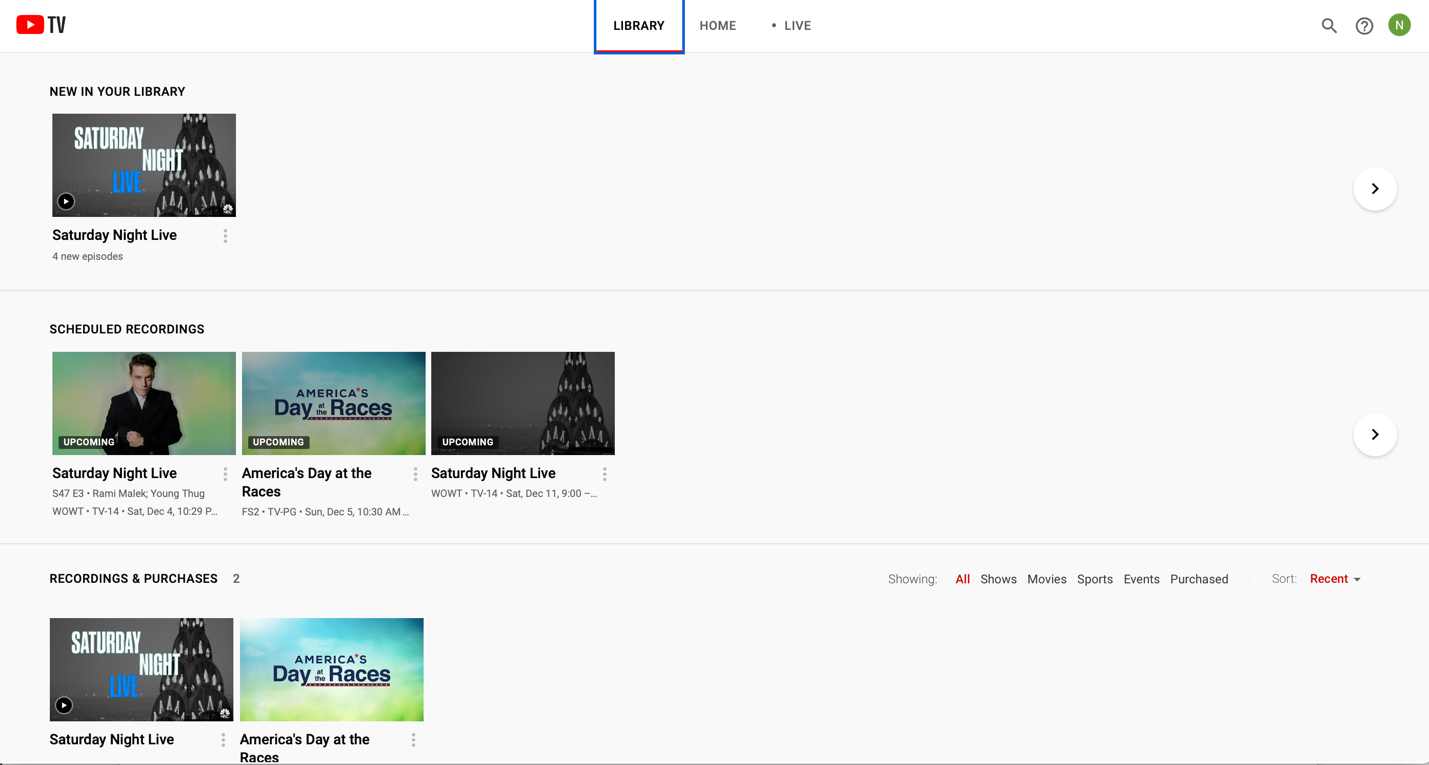The height and width of the screenshot is (765, 1429).
Task: Filter recordings by Movies
Action: click(x=1047, y=579)
